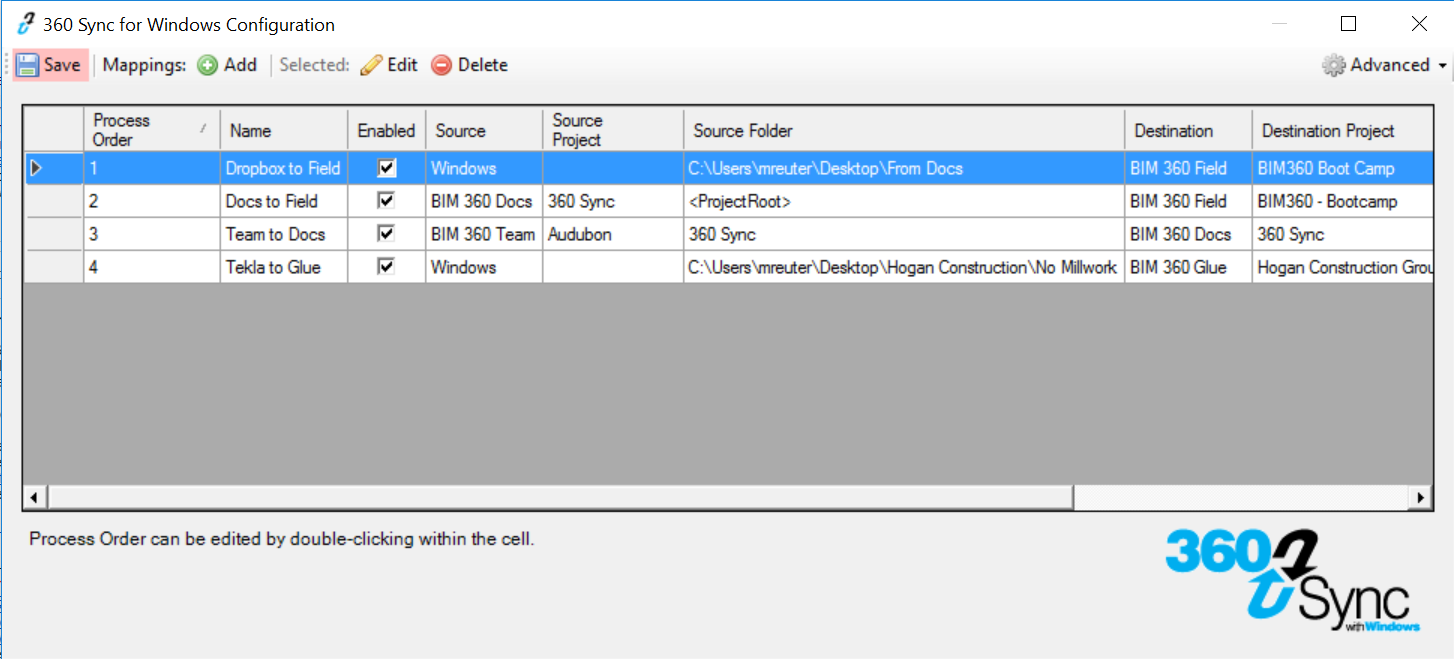The image size is (1454, 659).
Task: Toggle Enabled checkbox for Team to Docs
Action: click(x=386, y=234)
